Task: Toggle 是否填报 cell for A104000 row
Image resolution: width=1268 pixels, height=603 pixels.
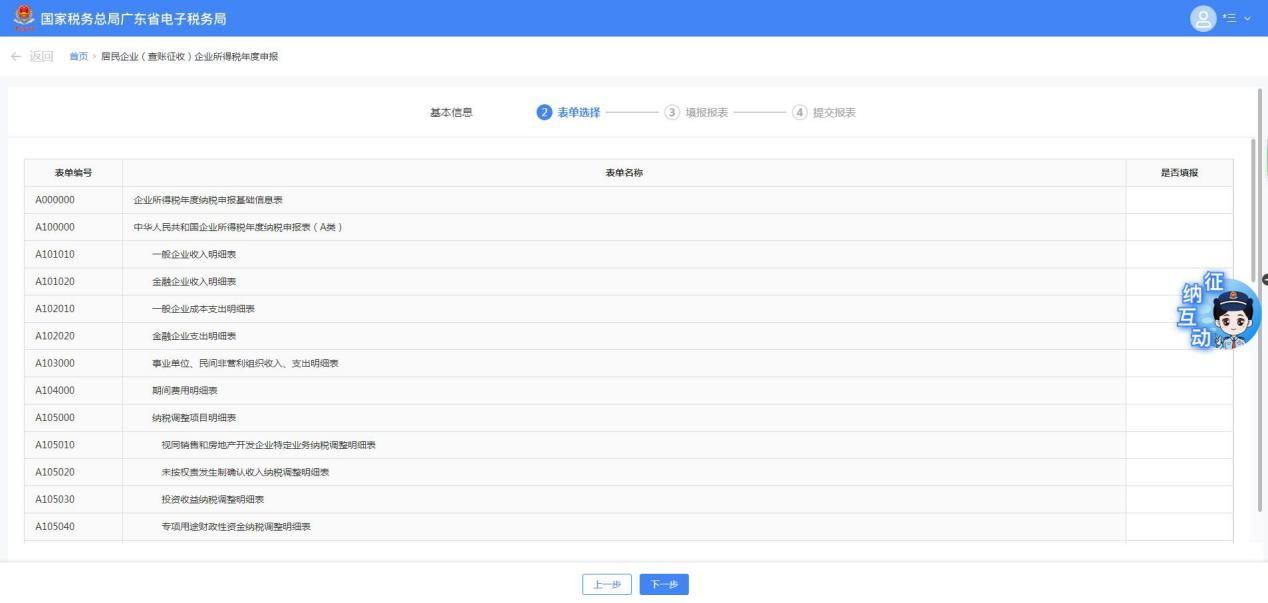Action: pyautogui.click(x=1179, y=390)
